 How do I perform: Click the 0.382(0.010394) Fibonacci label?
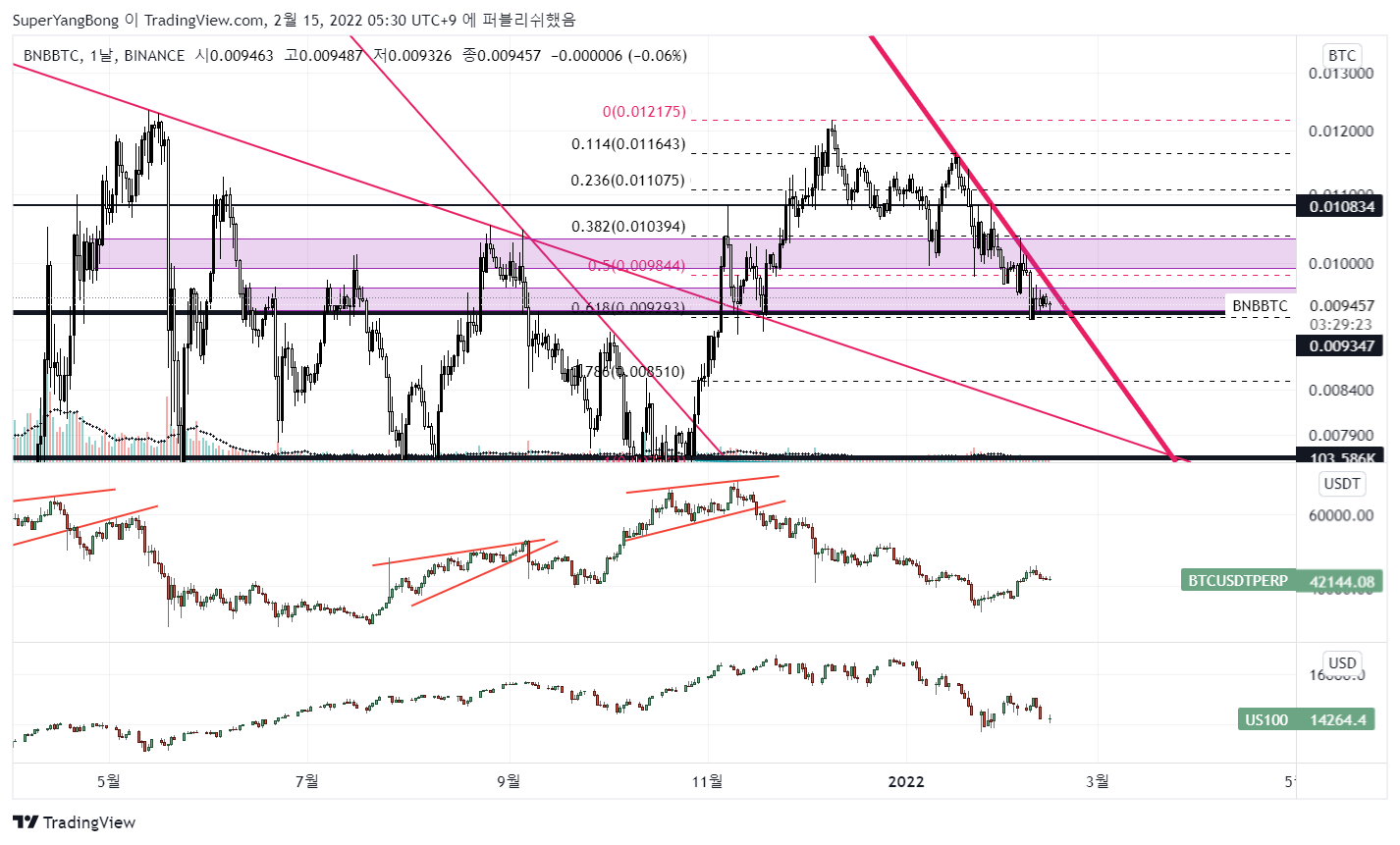point(628,227)
